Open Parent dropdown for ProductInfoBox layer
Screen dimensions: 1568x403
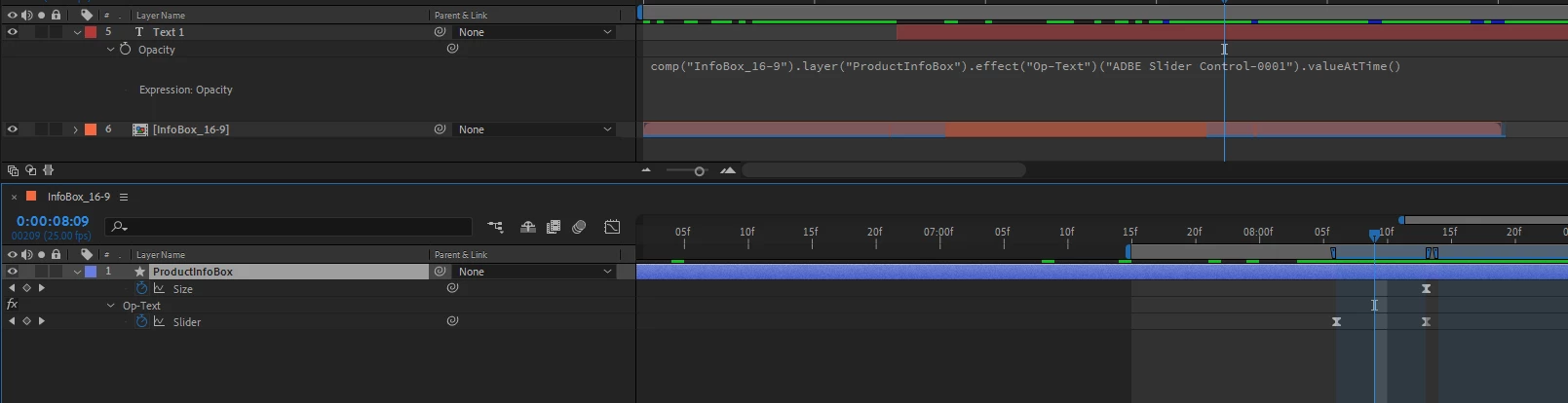(536, 272)
